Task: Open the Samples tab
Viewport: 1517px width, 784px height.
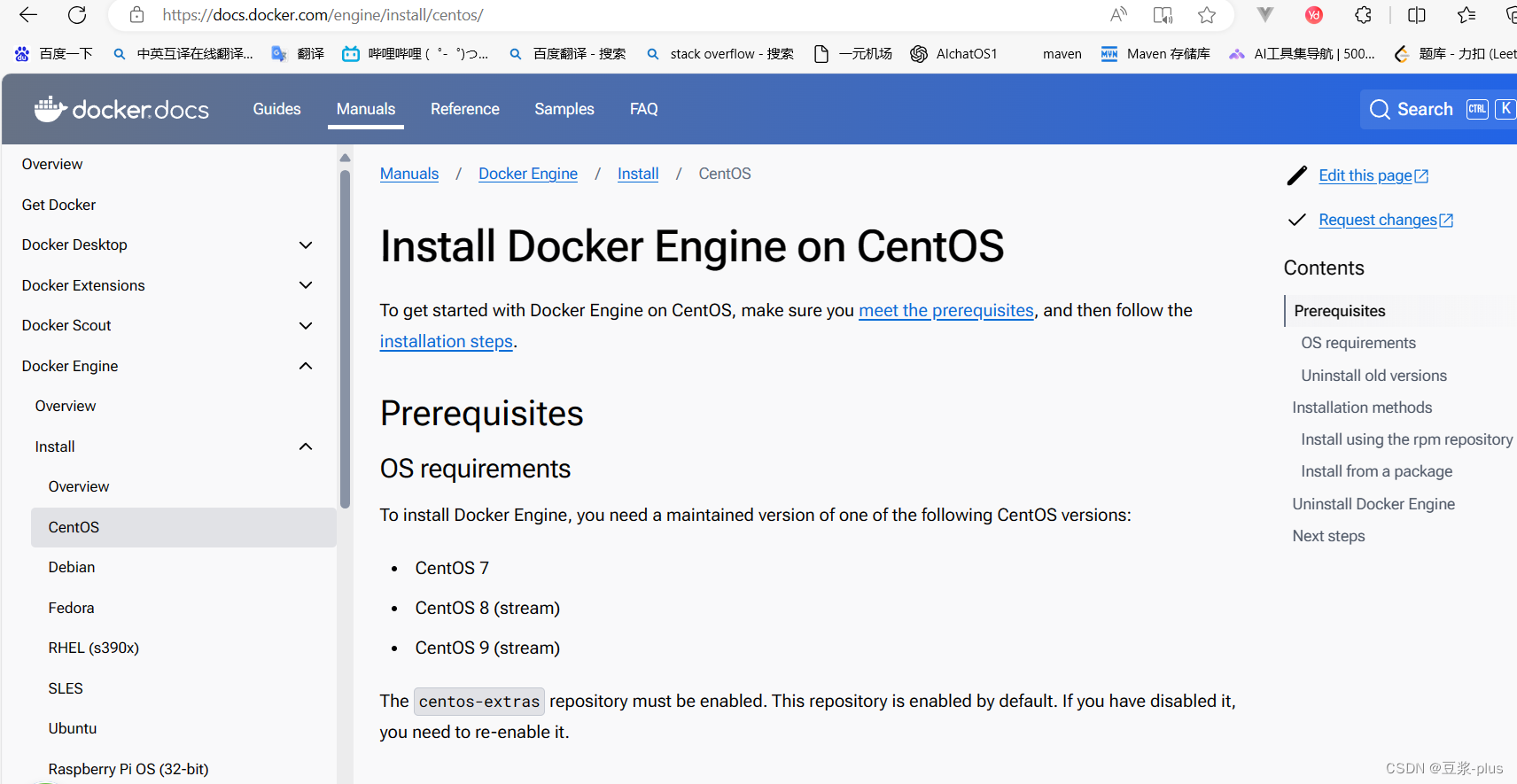Action: tap(564, 109)
